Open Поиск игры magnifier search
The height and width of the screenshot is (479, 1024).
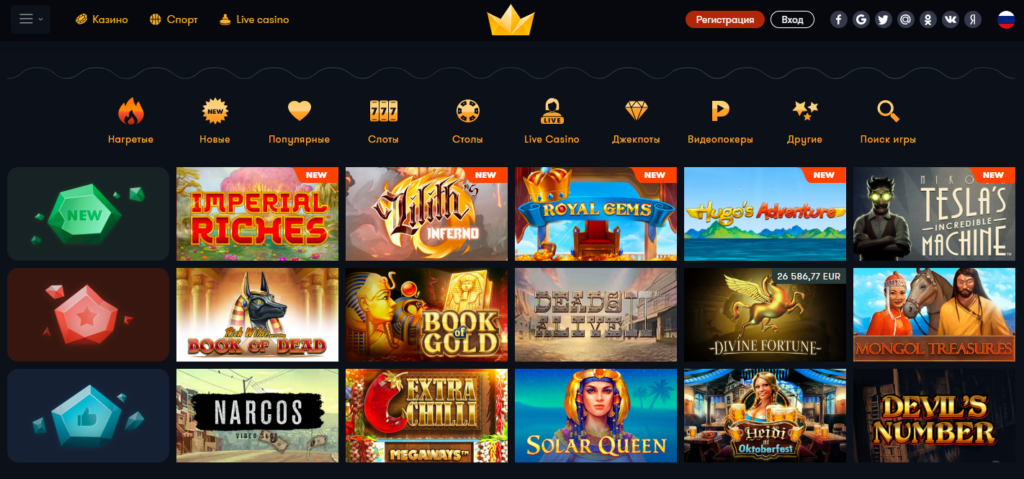click(x=888, y=122)
